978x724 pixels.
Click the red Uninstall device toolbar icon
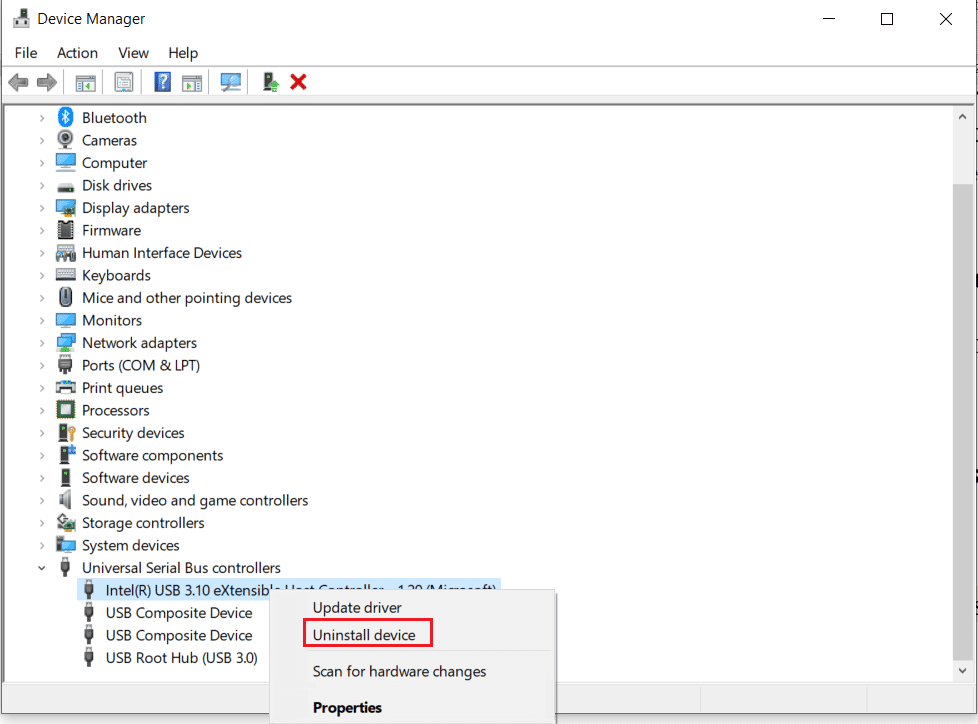coord(298,81)
